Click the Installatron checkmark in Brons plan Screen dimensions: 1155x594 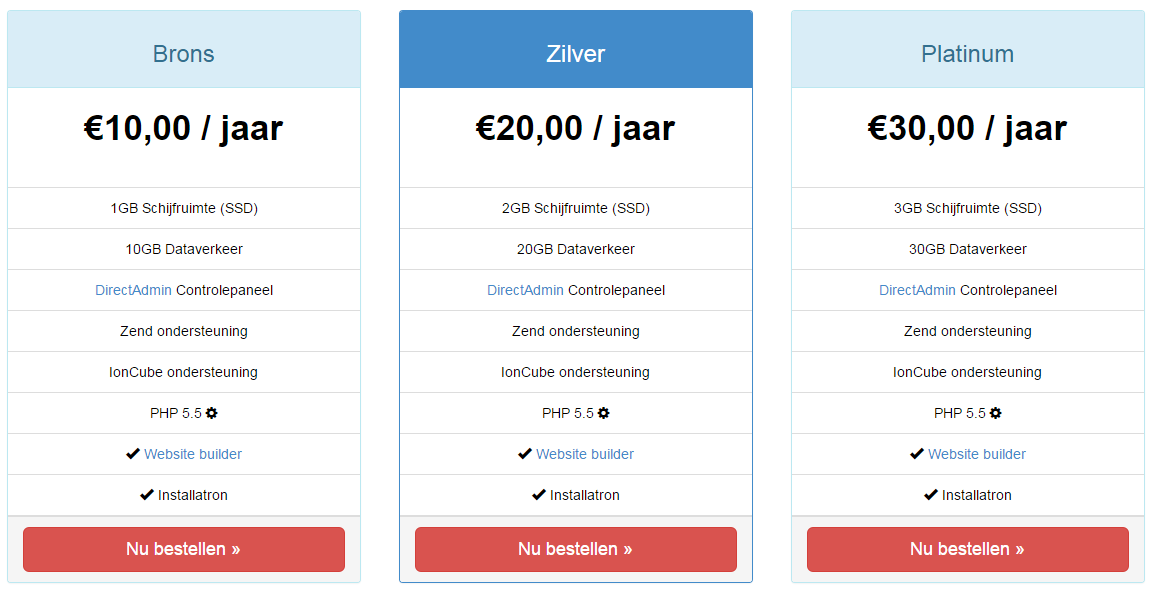coord(147,495)
